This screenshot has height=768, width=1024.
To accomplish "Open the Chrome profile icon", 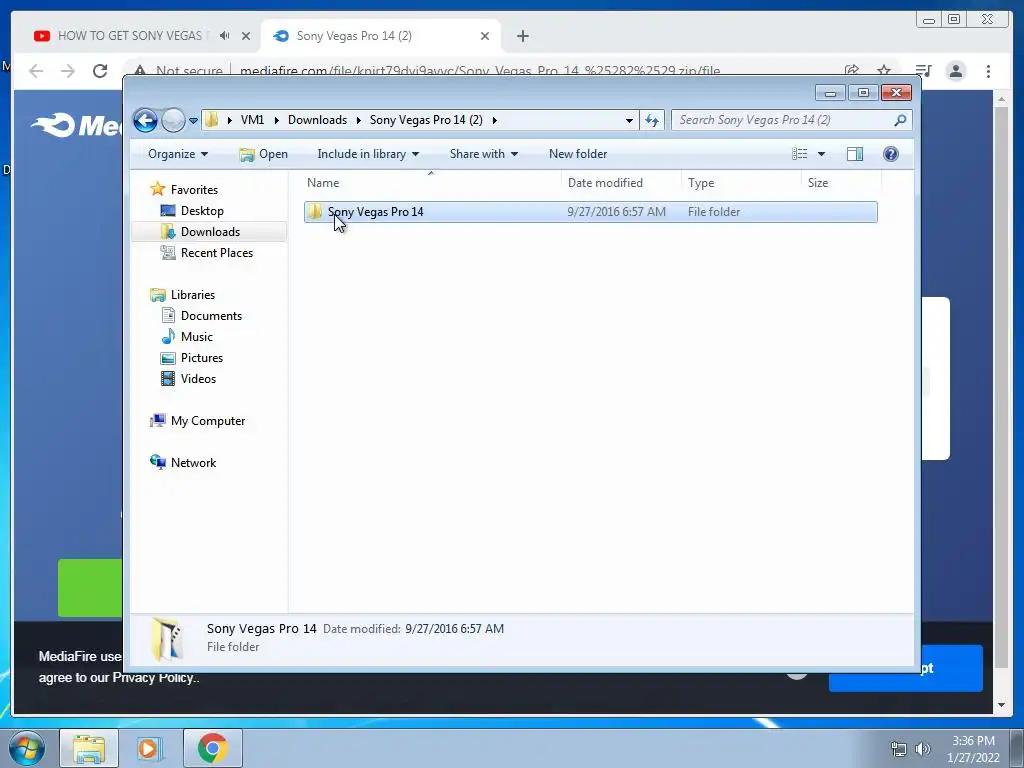I will (956, 71).
